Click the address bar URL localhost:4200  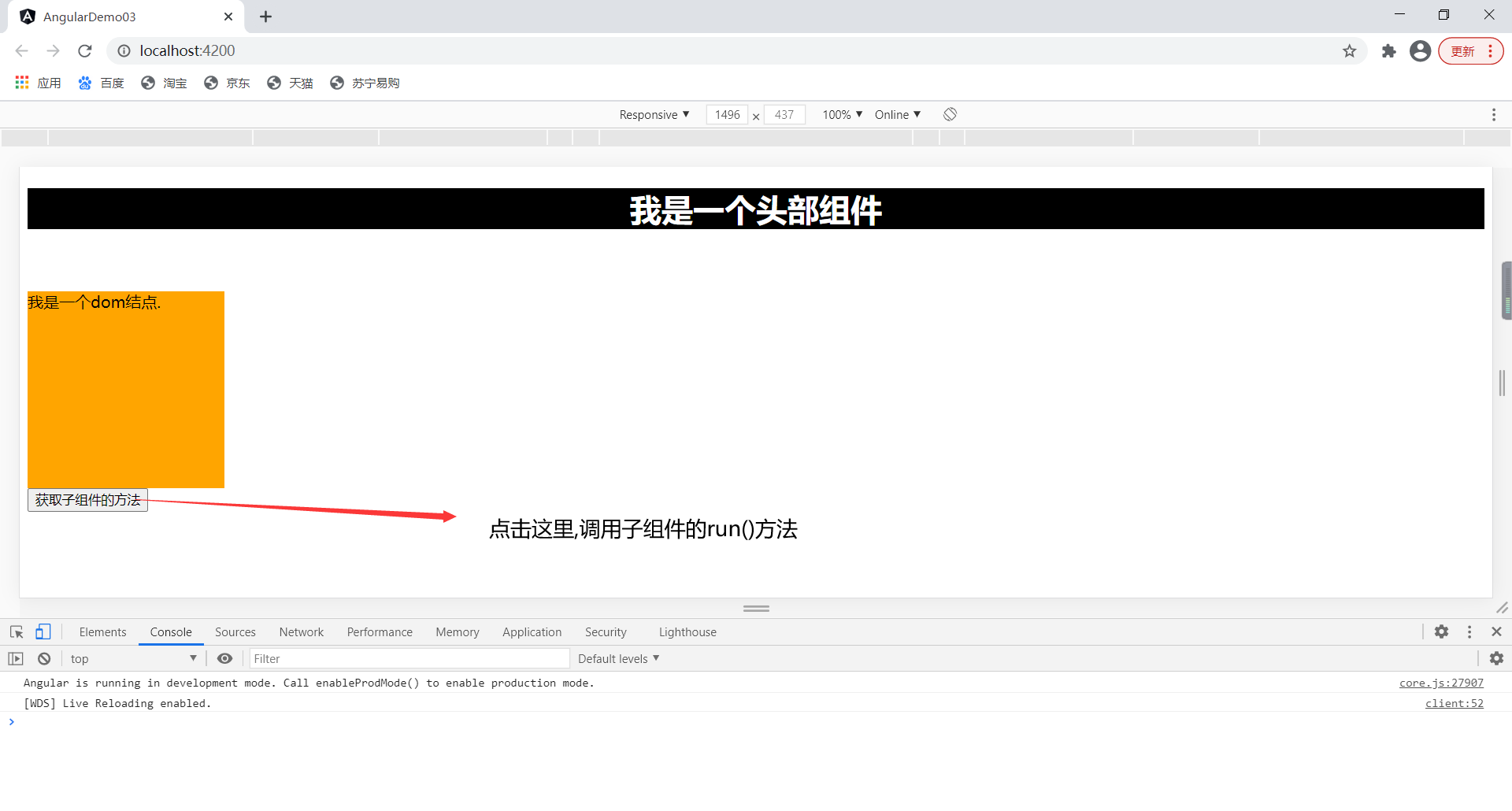click(x=187, y=51)
